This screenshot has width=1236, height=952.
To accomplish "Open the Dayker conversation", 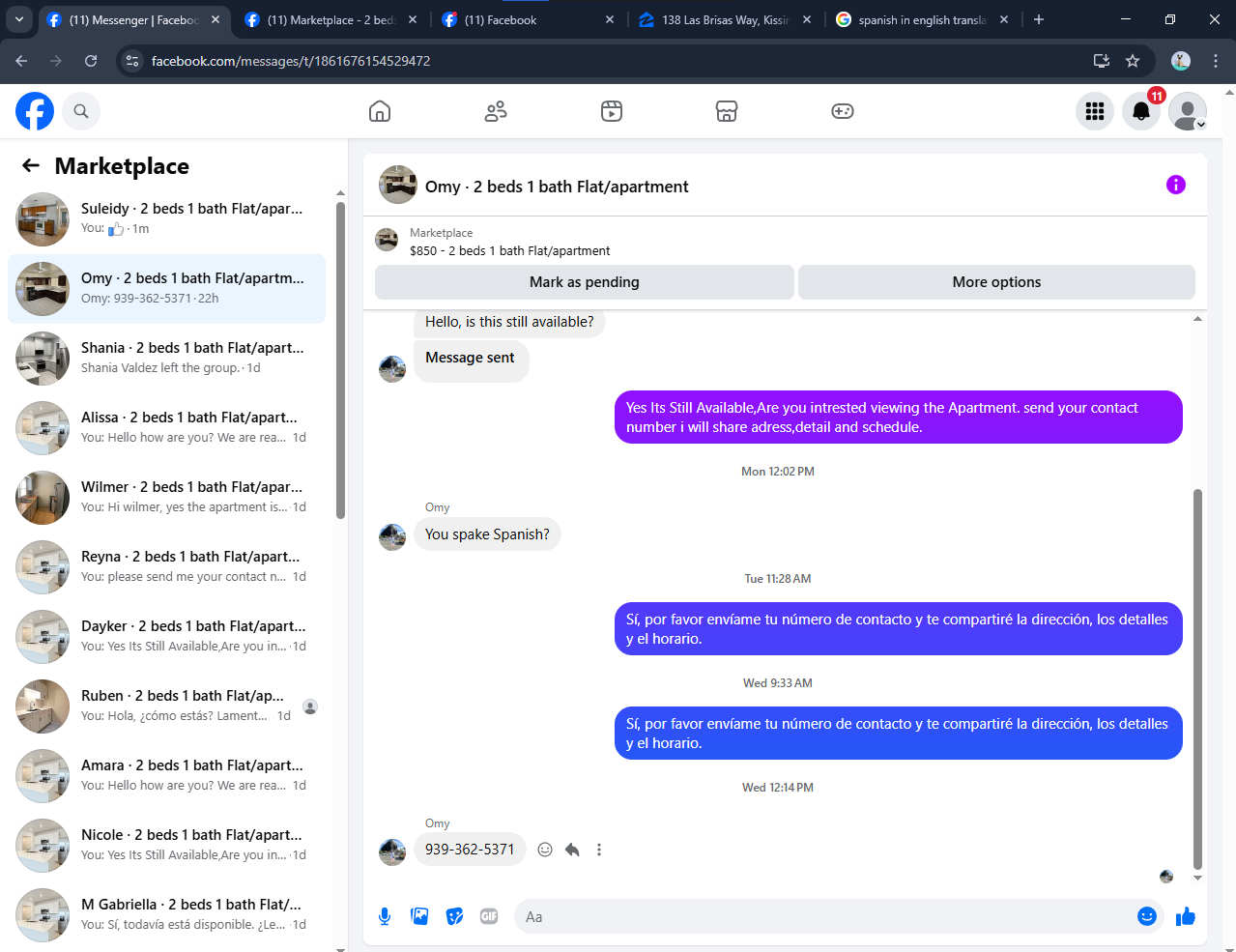I will [166, 637].
